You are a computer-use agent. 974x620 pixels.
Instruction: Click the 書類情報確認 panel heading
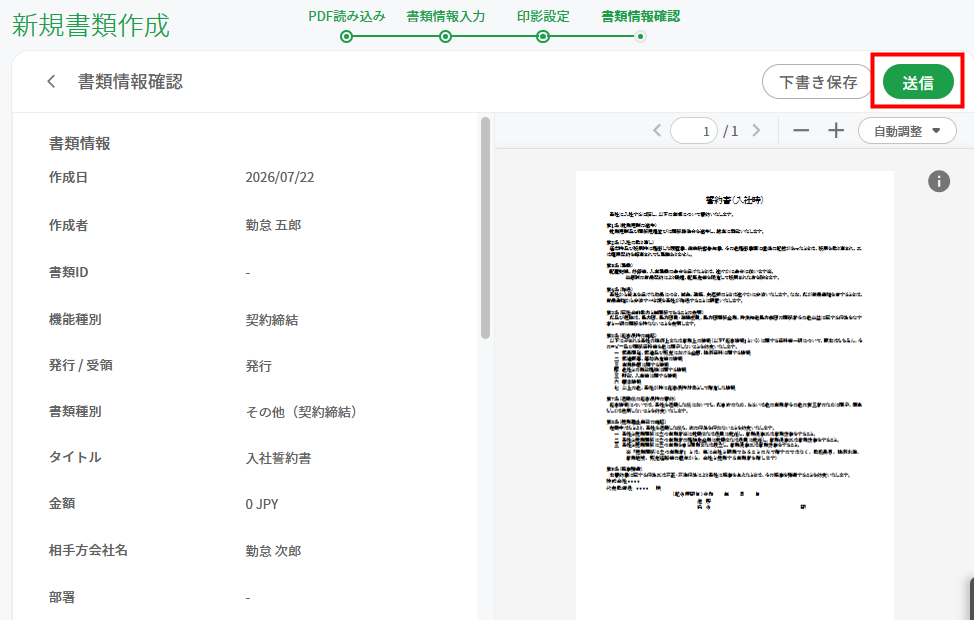[x=130, y=81]
